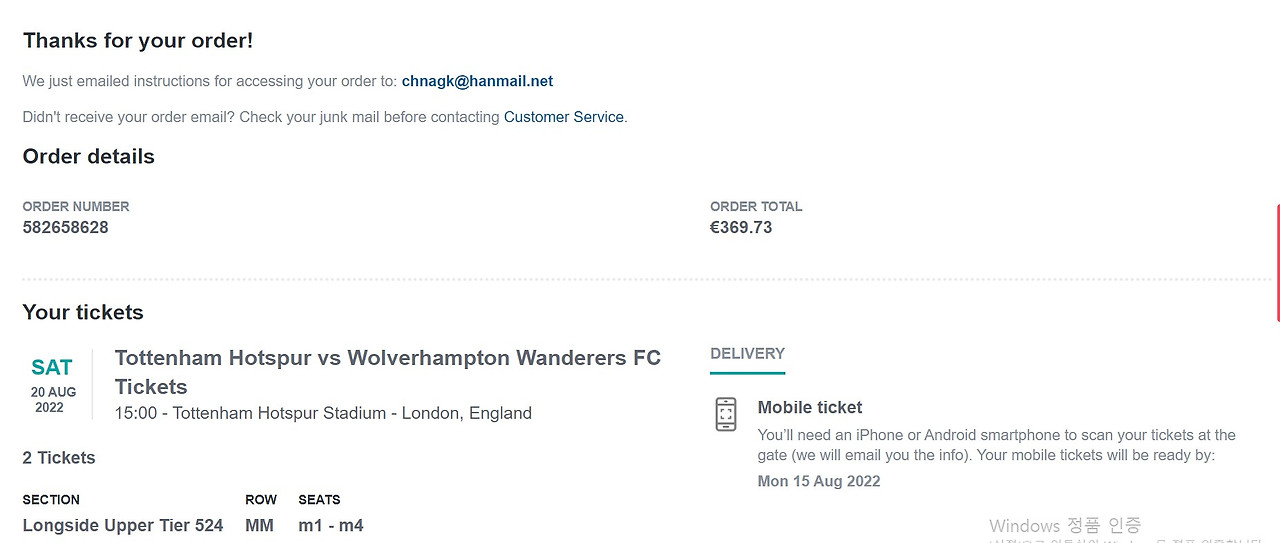Select the DELIVERY tab
The image size is (1280, 543).
pos(747,354)
